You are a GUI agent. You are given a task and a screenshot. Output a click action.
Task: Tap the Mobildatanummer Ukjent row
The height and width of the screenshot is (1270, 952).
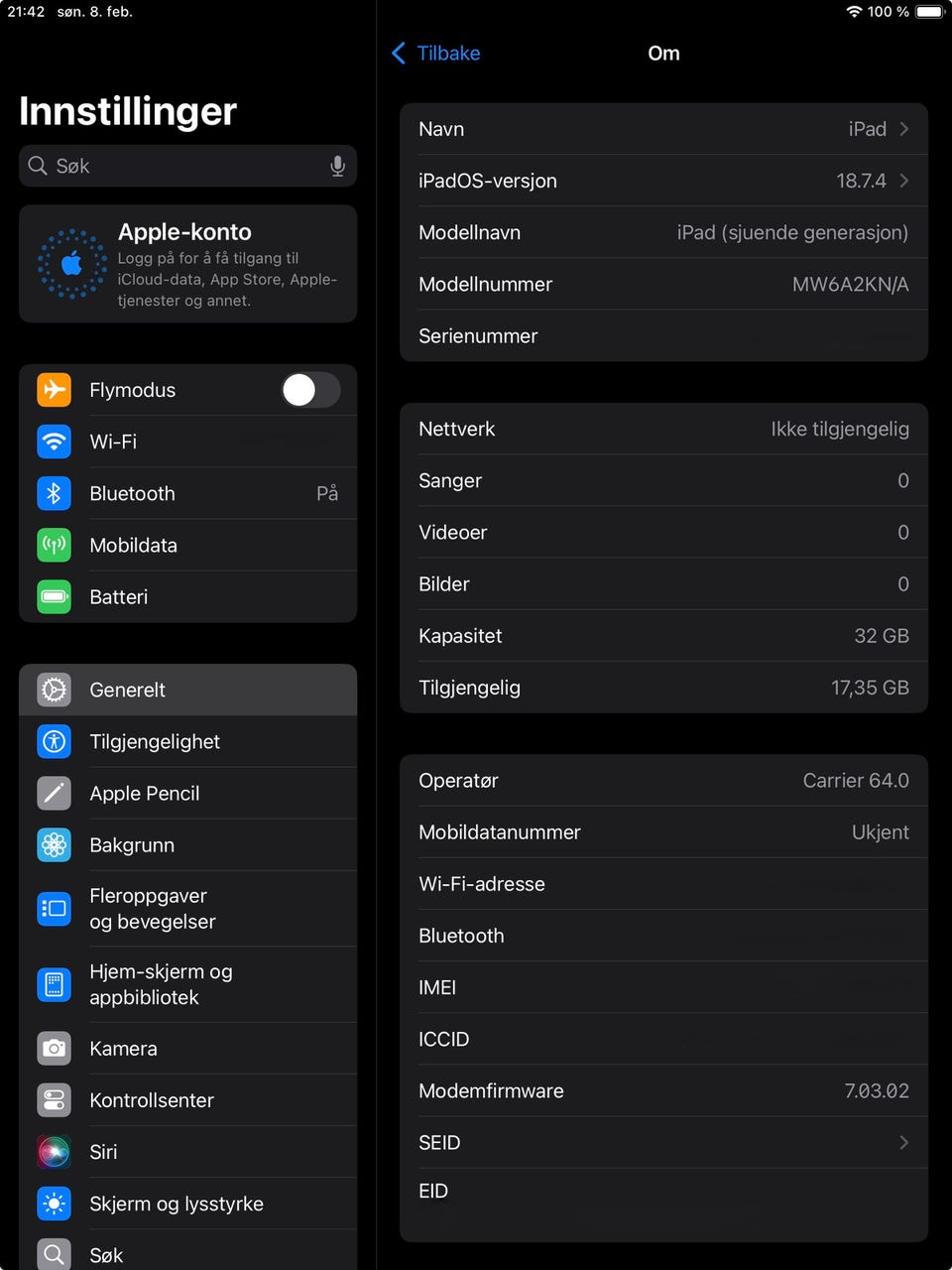[663, 831]
